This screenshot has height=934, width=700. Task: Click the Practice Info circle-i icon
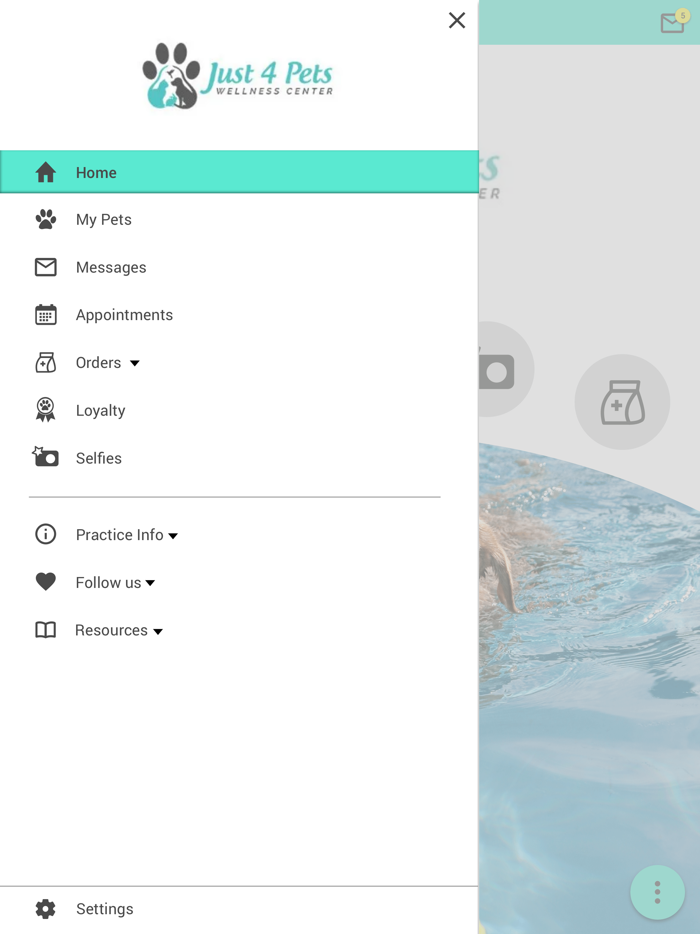click(x=45, y=534)
